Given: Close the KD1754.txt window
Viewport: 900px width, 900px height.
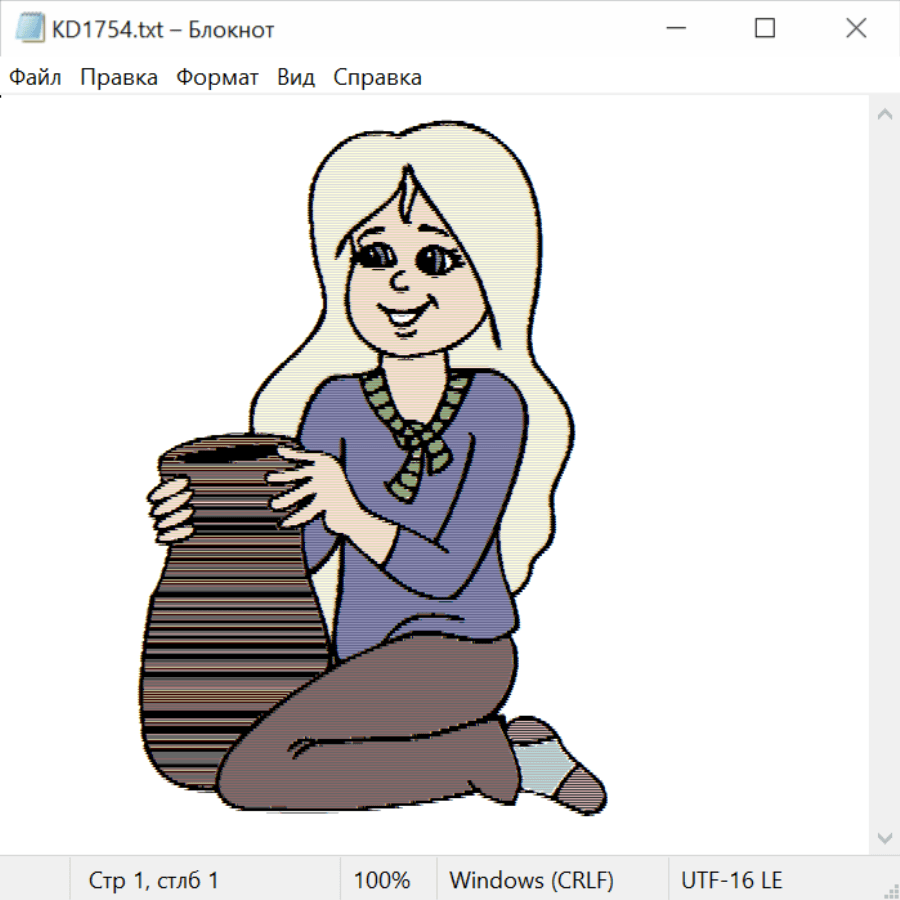Looking at the screenshot, I should coord(856,29).
